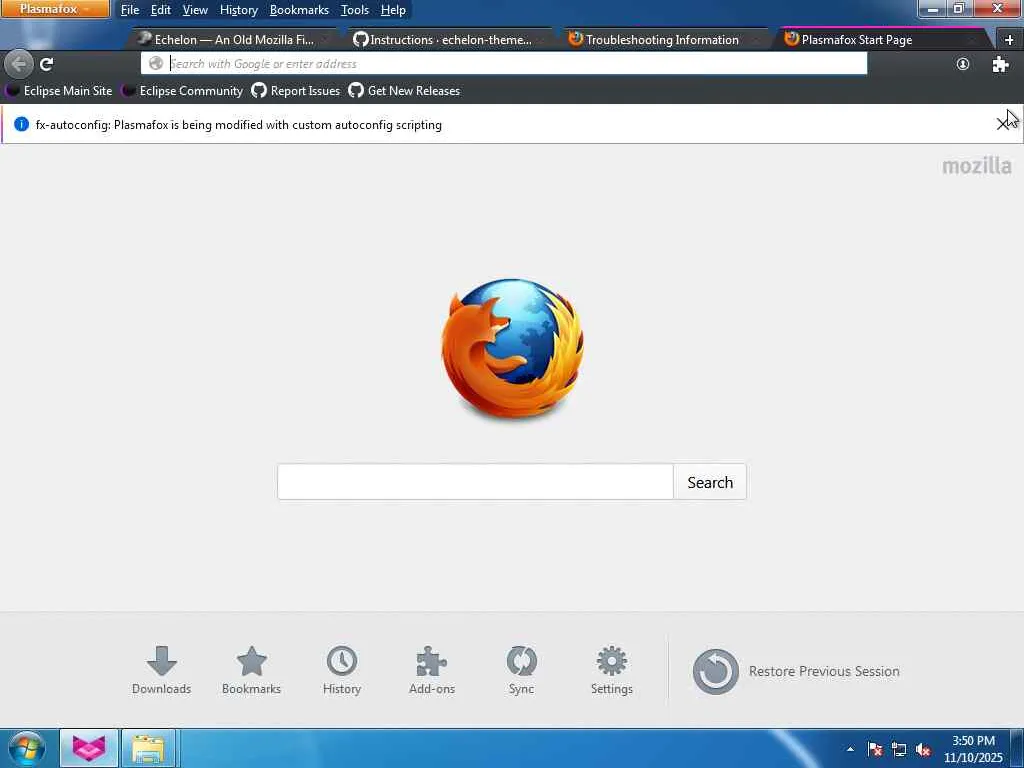Open the View menu
This screenshot has width=1024, height=768.
(195, 10)
